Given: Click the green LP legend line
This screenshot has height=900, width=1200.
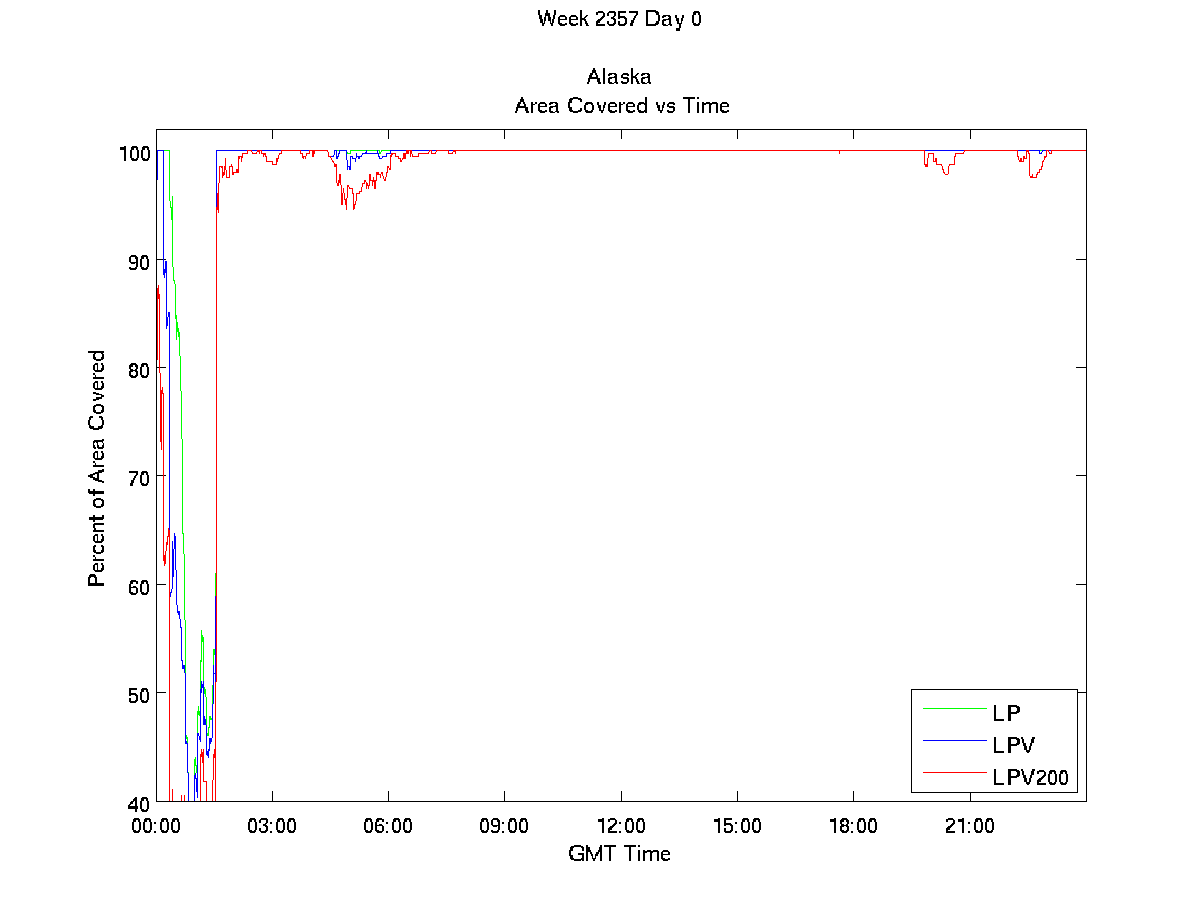Looking at the screenshot, I should tap(953, 709).
